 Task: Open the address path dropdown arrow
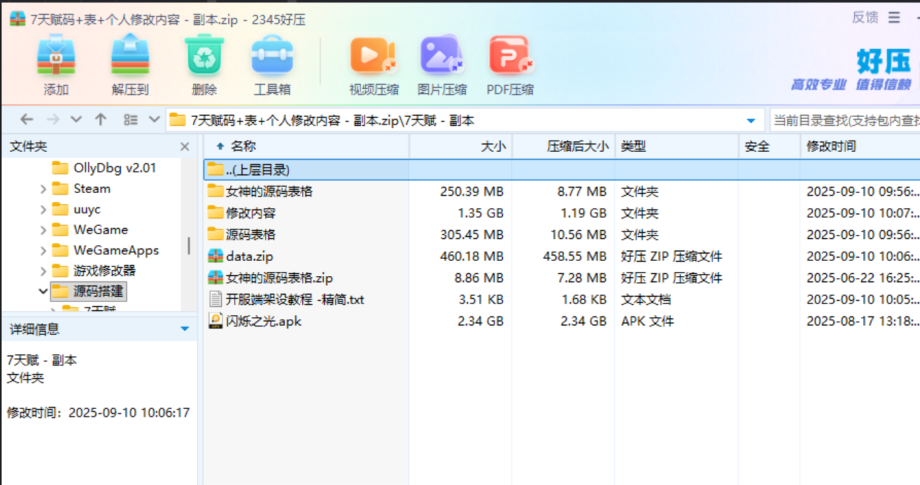750,121
